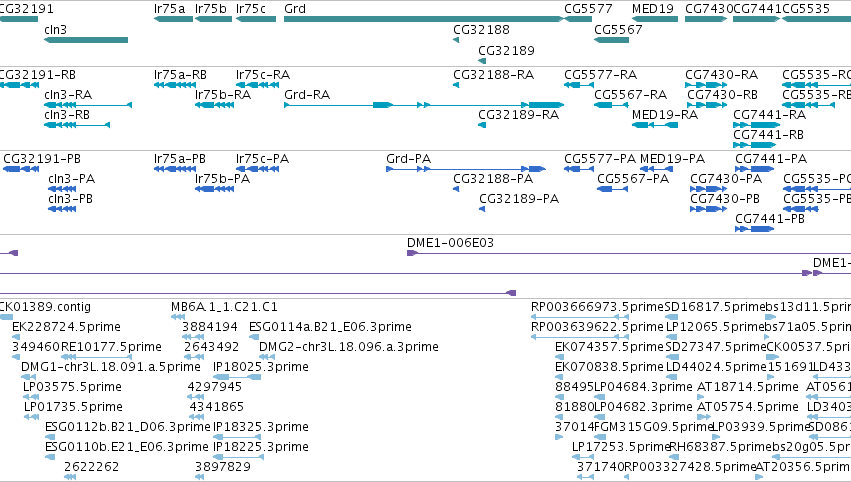This screenshot has width=851, height=482.
Task: Click the Ir75c gene label
Action: pyautogui.click(x=251, y=9)
